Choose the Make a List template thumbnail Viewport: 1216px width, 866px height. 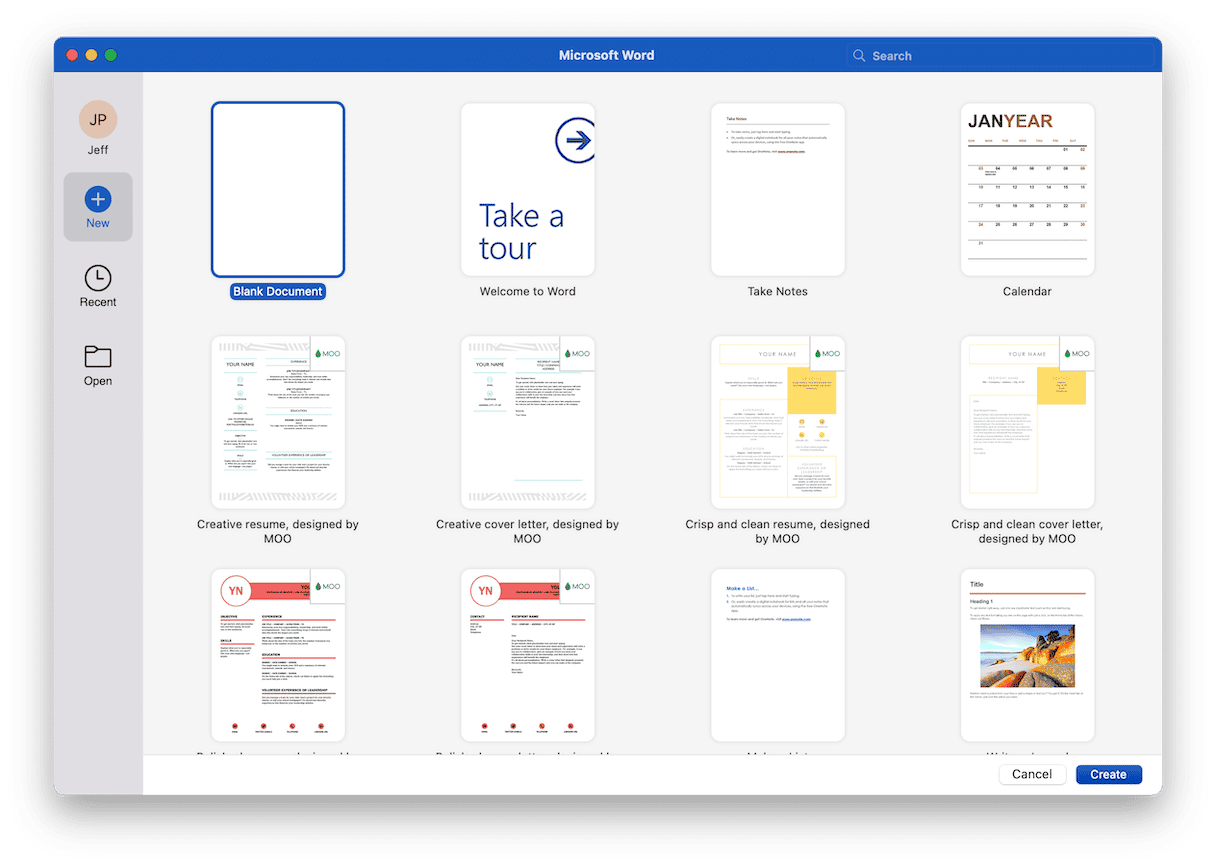click(x=778, y=655)
